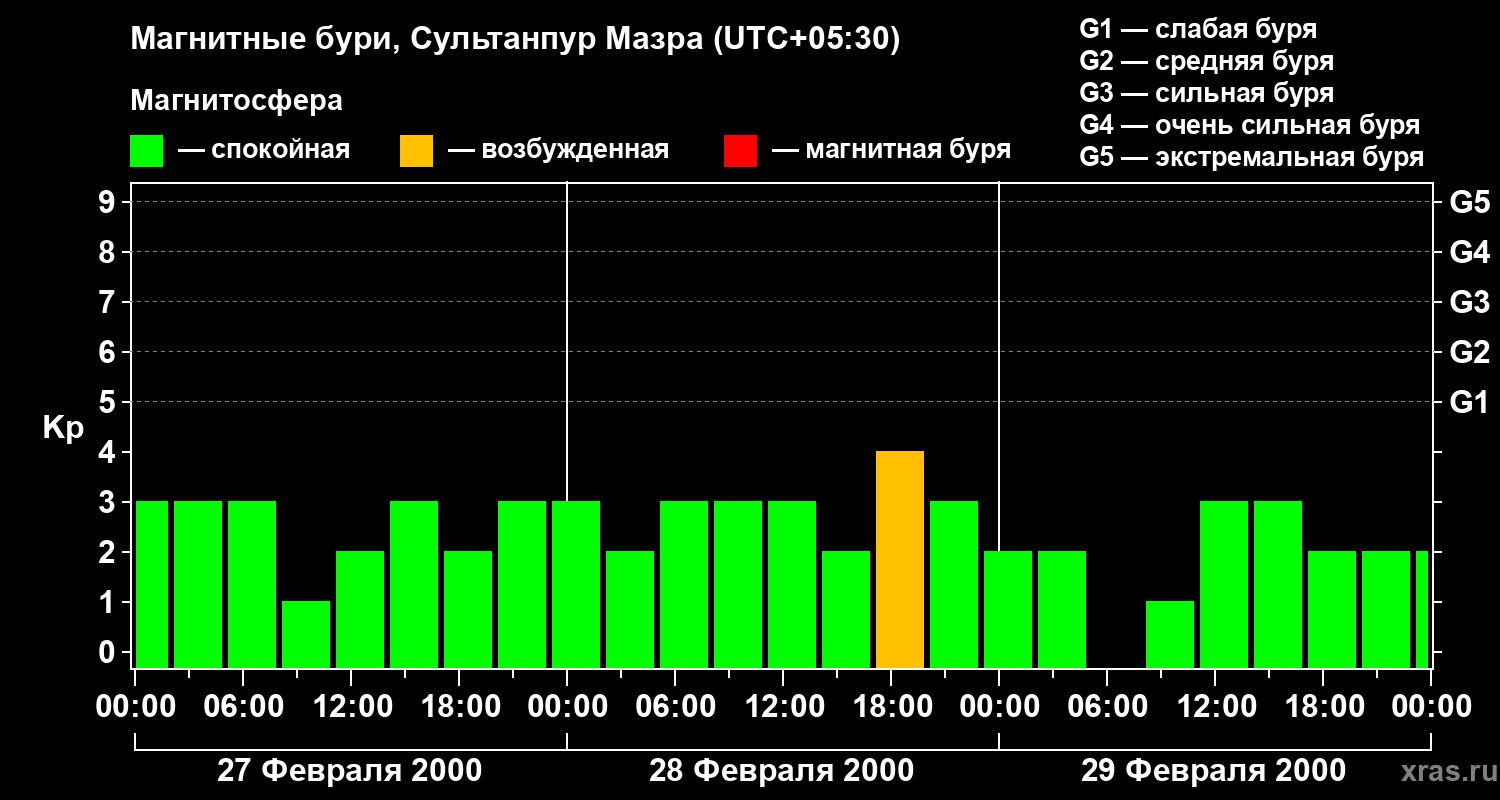This screenshot has height=800, width=1500.
Task: Click the green 'спокойная' legend swatch
Action: [x=147, y=151]
